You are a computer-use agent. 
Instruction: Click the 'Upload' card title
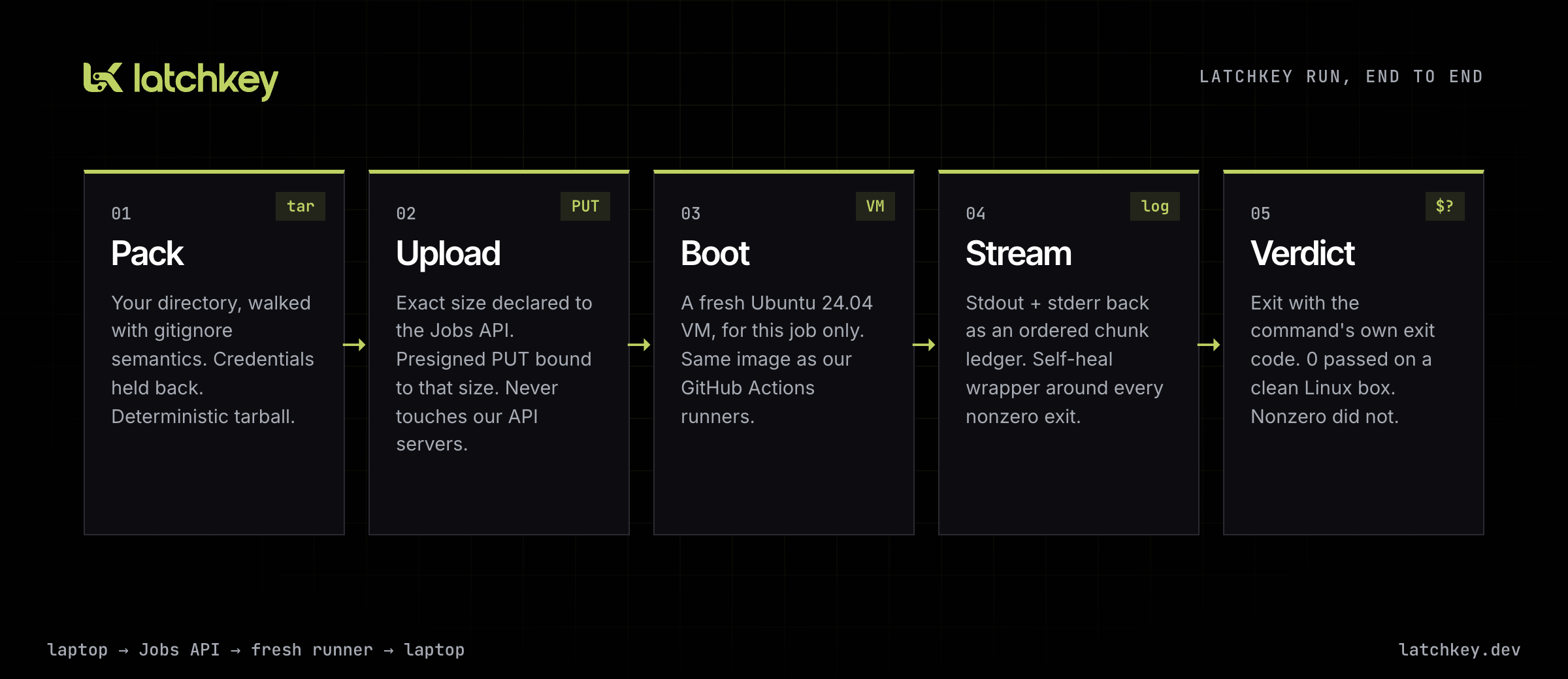[448, 253]
